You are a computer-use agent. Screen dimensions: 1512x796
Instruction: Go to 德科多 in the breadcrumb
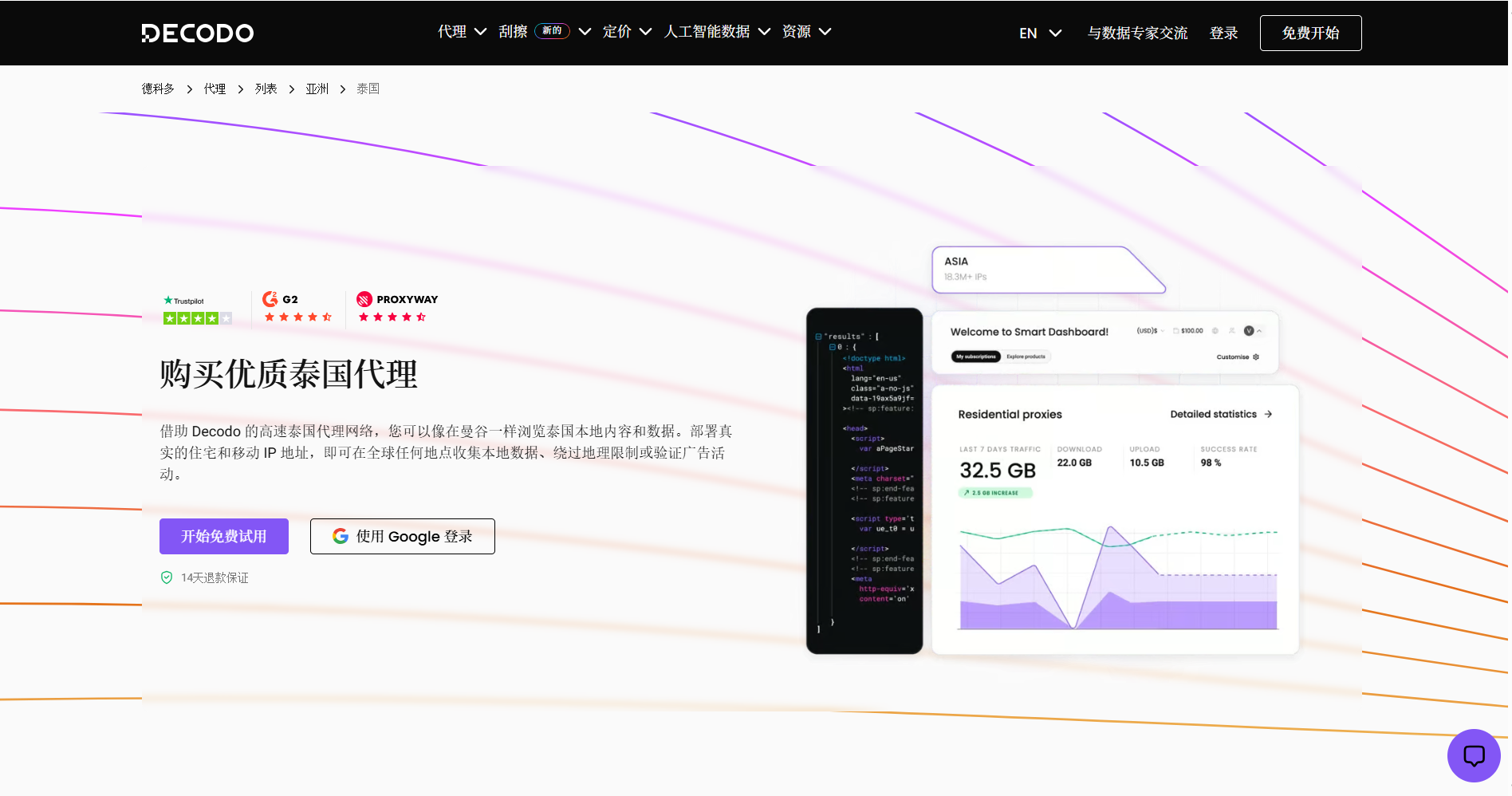click(158, 89)
